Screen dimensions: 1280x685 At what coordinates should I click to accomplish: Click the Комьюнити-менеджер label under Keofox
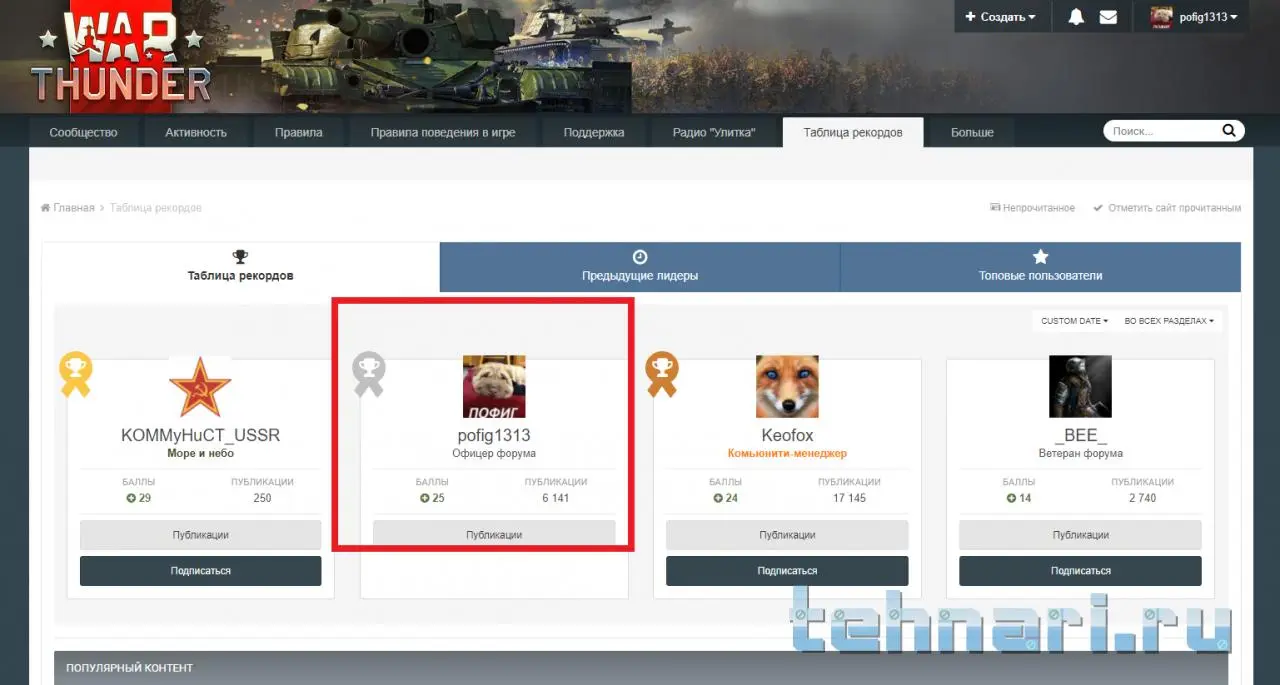click(x=787, y=454)
